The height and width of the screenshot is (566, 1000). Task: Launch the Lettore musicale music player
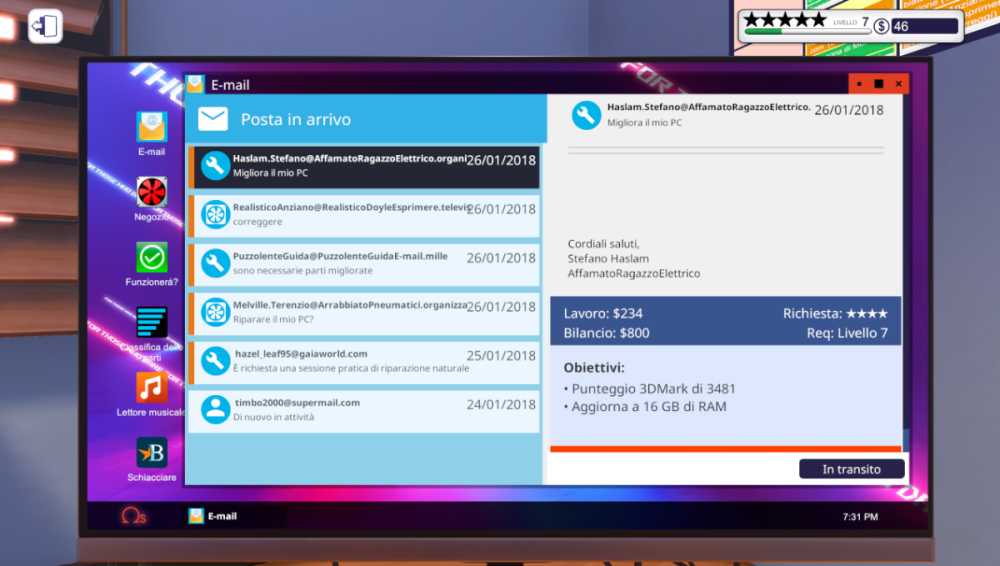tap(152, 388)
